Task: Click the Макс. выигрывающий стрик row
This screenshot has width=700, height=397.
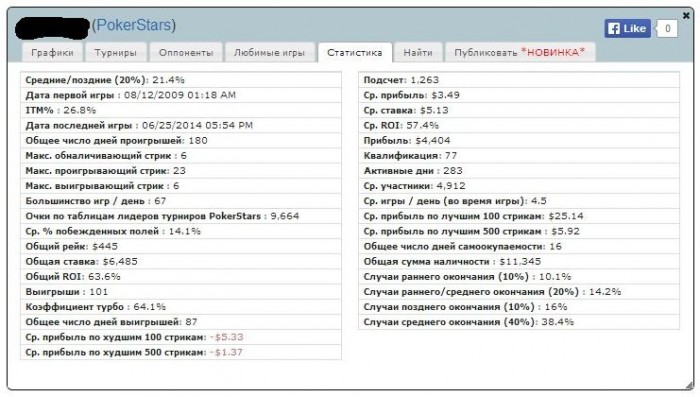Action: pos(181,186)
